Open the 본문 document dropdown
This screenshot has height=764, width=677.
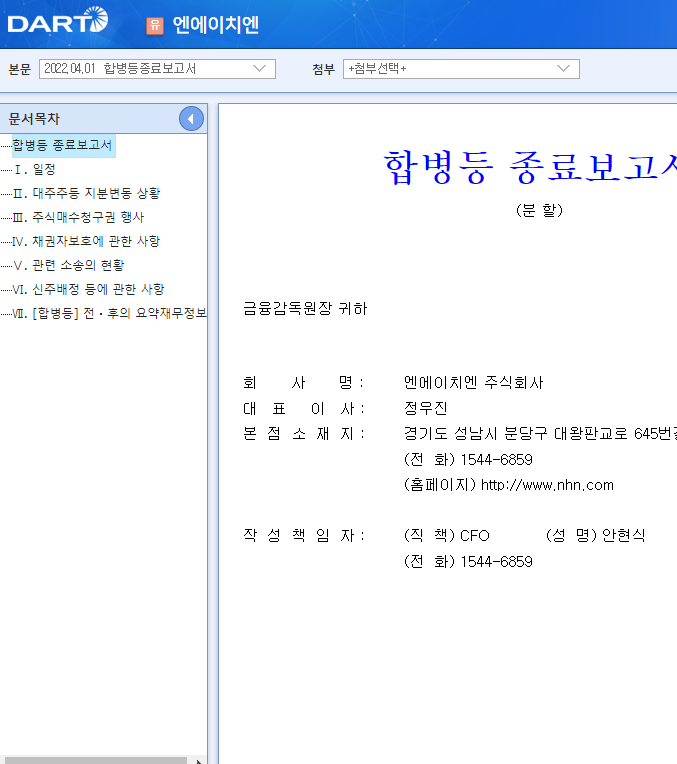157,69
